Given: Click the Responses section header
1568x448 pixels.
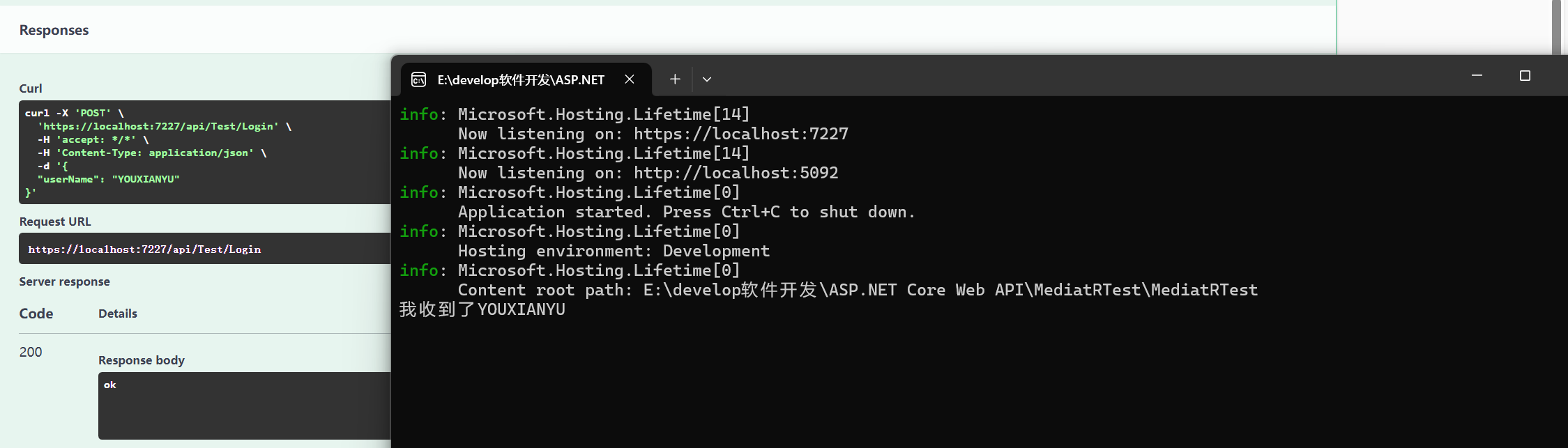Looking at the screenshot, I should coord(54,30).
